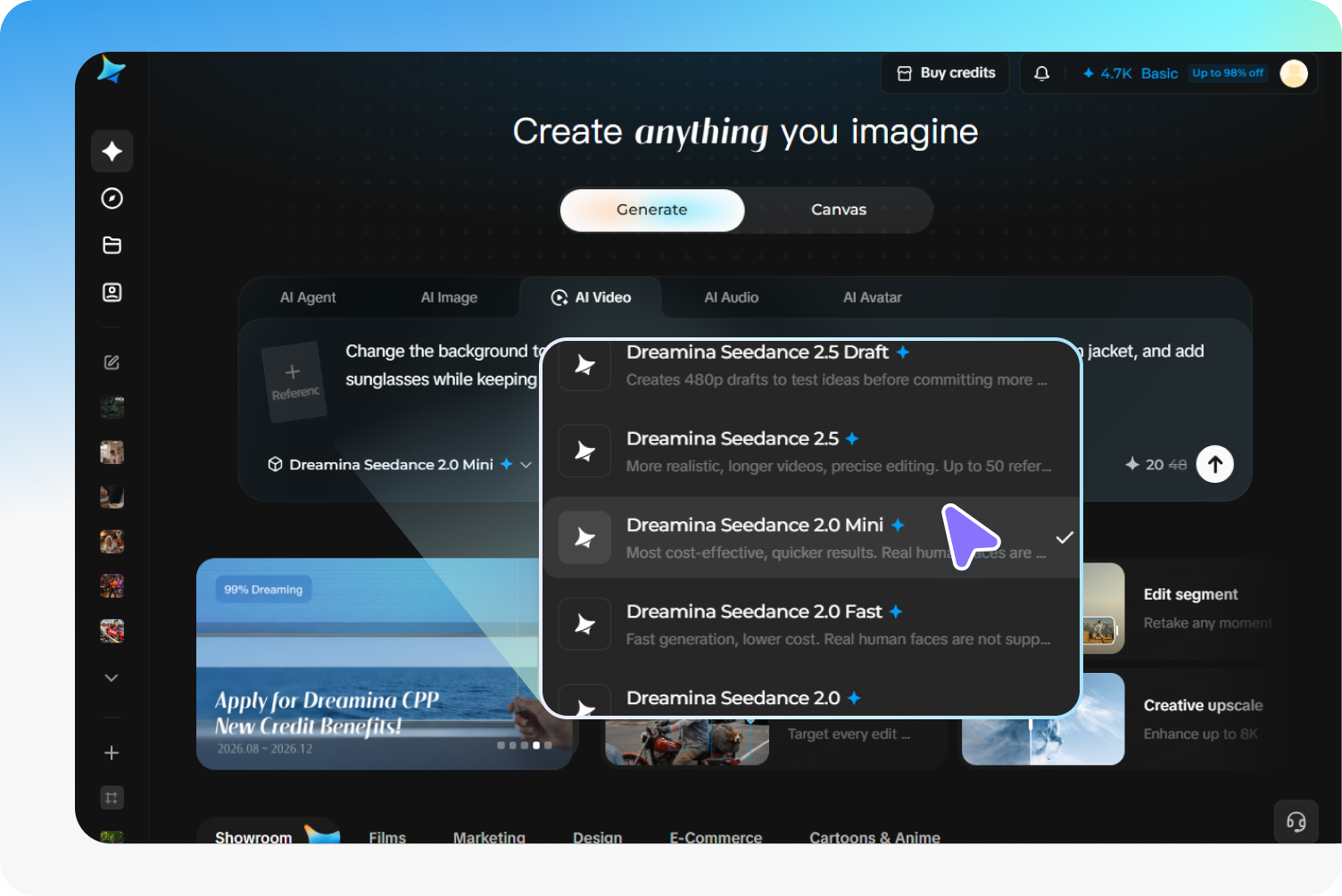This screenshot has height=896, width=1342.
Task: Open the Showroom category tab
Action: (268, 833)
